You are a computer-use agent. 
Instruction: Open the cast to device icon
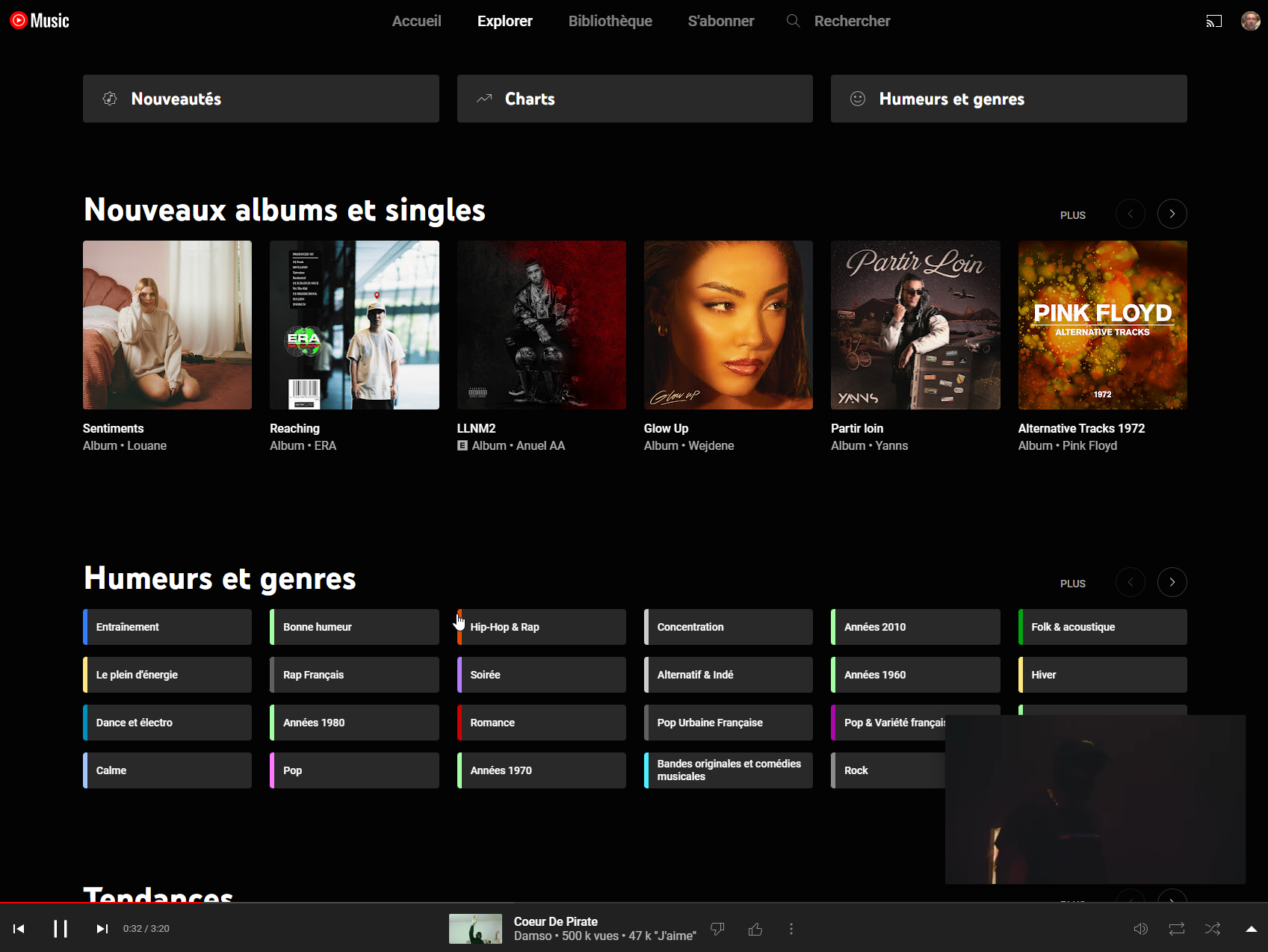pyautogui.click(x=1213, y=21)
